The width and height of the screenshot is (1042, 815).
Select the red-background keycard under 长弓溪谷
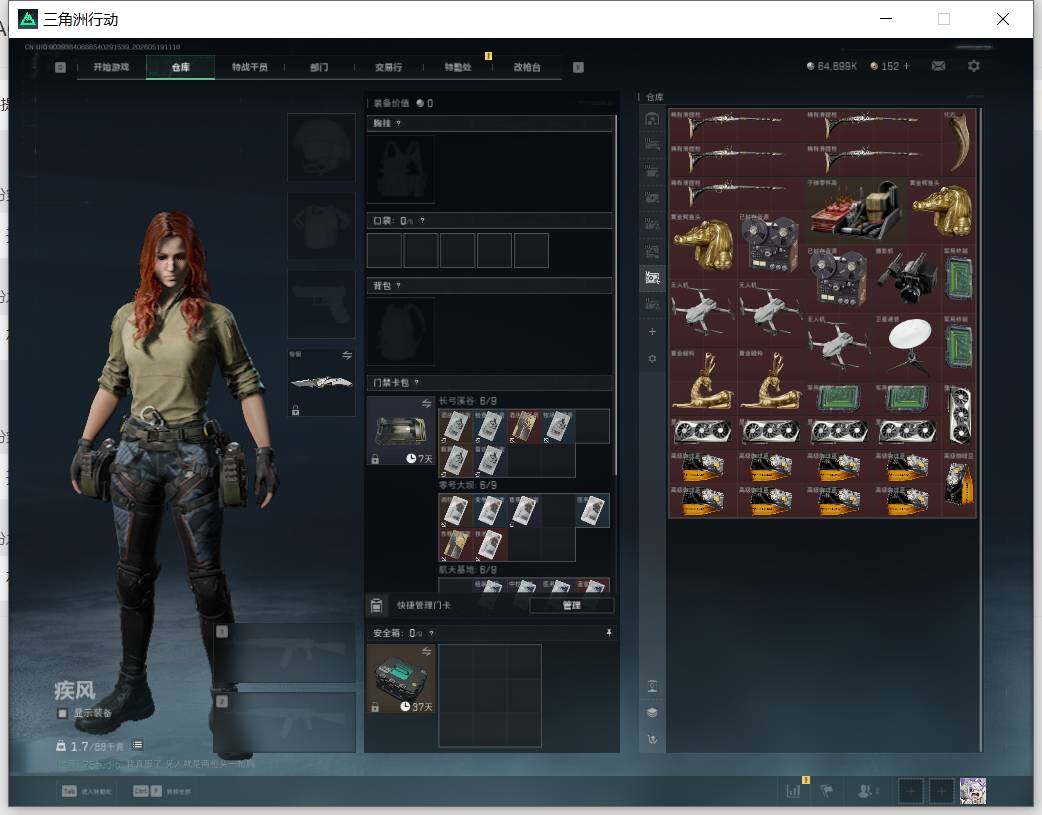(524, 426)
